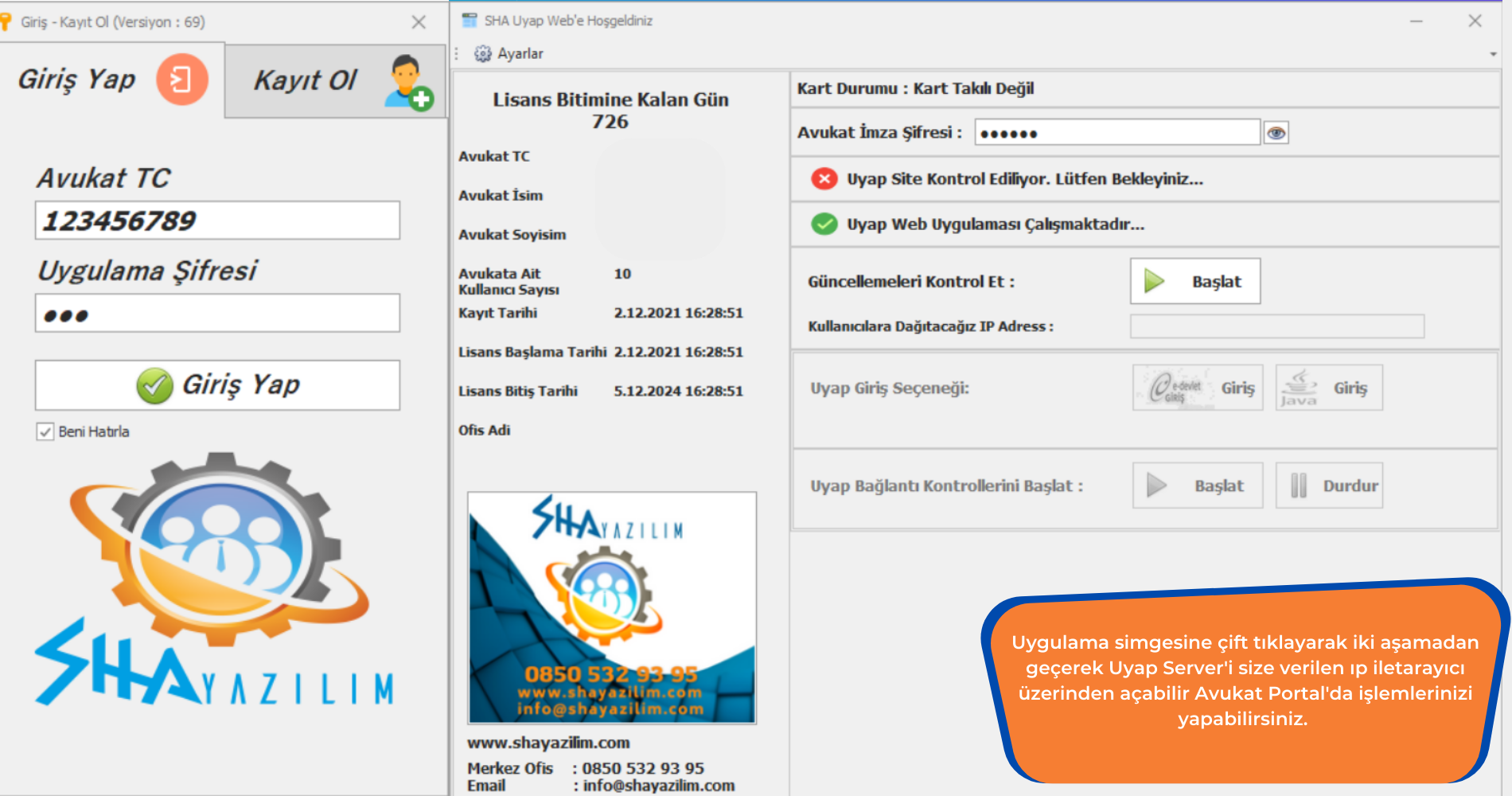Click the Durdur pause button
1512x796 pixels.
(x=1329, y=486)
